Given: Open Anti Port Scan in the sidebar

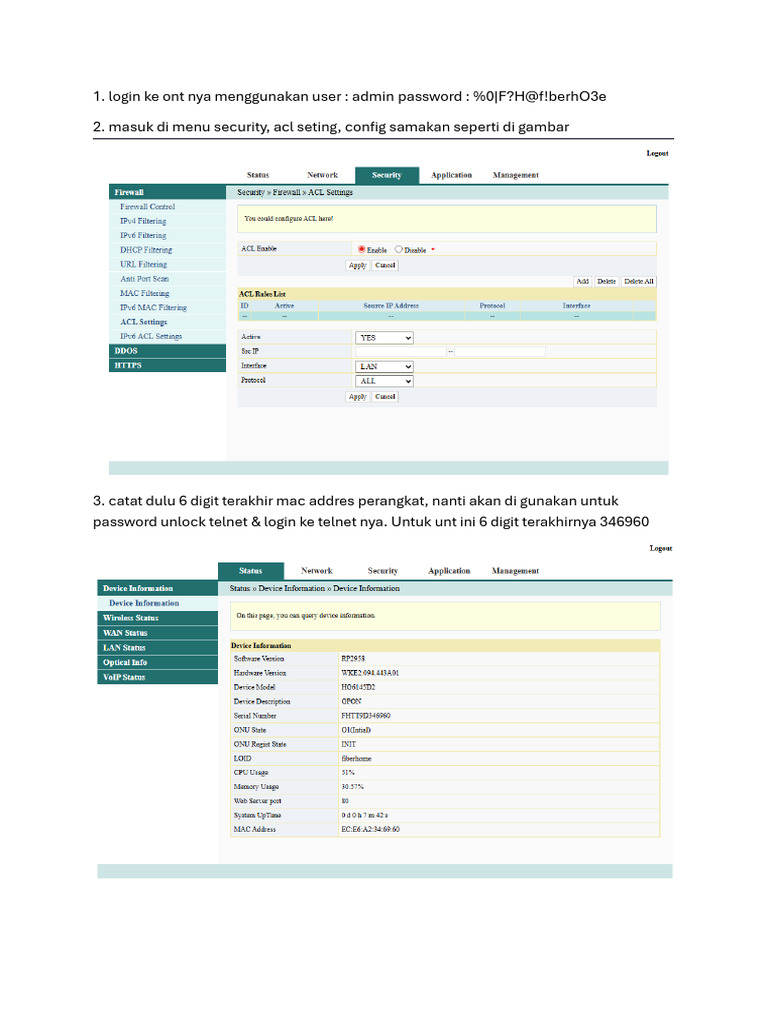Looking at the screenshot, I should [x=144, y=279].
